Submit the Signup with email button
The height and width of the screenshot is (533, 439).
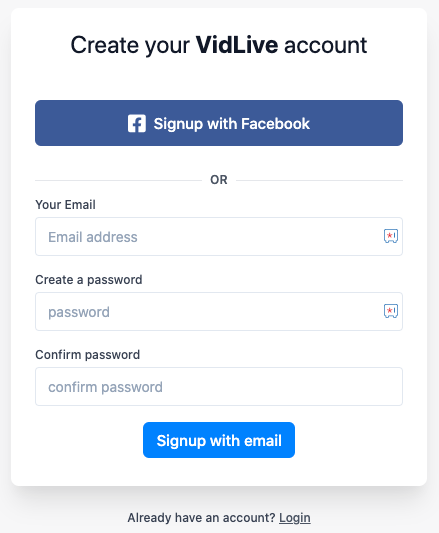point(219,440)
